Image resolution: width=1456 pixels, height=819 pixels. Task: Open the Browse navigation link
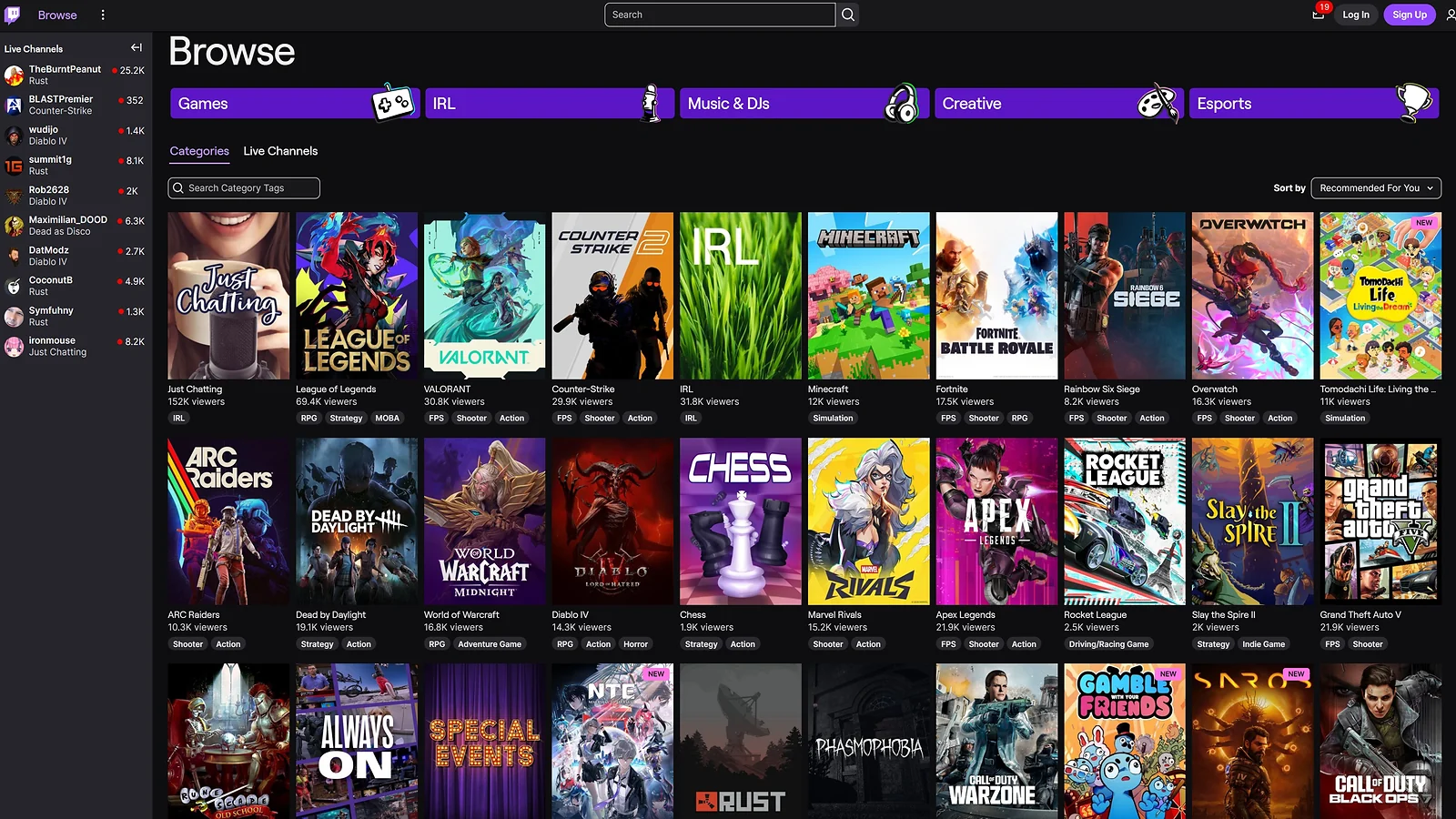click(x=57, y=15)
